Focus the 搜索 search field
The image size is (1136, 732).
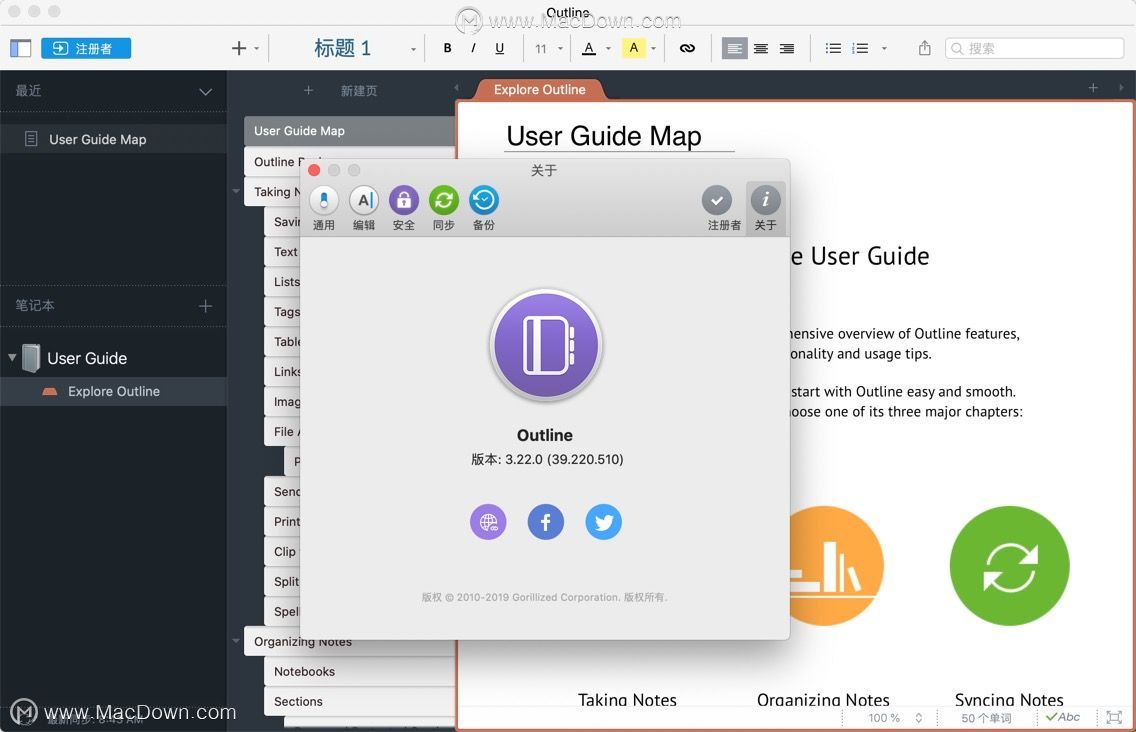pyautogui.click(x=1034, y=49)
